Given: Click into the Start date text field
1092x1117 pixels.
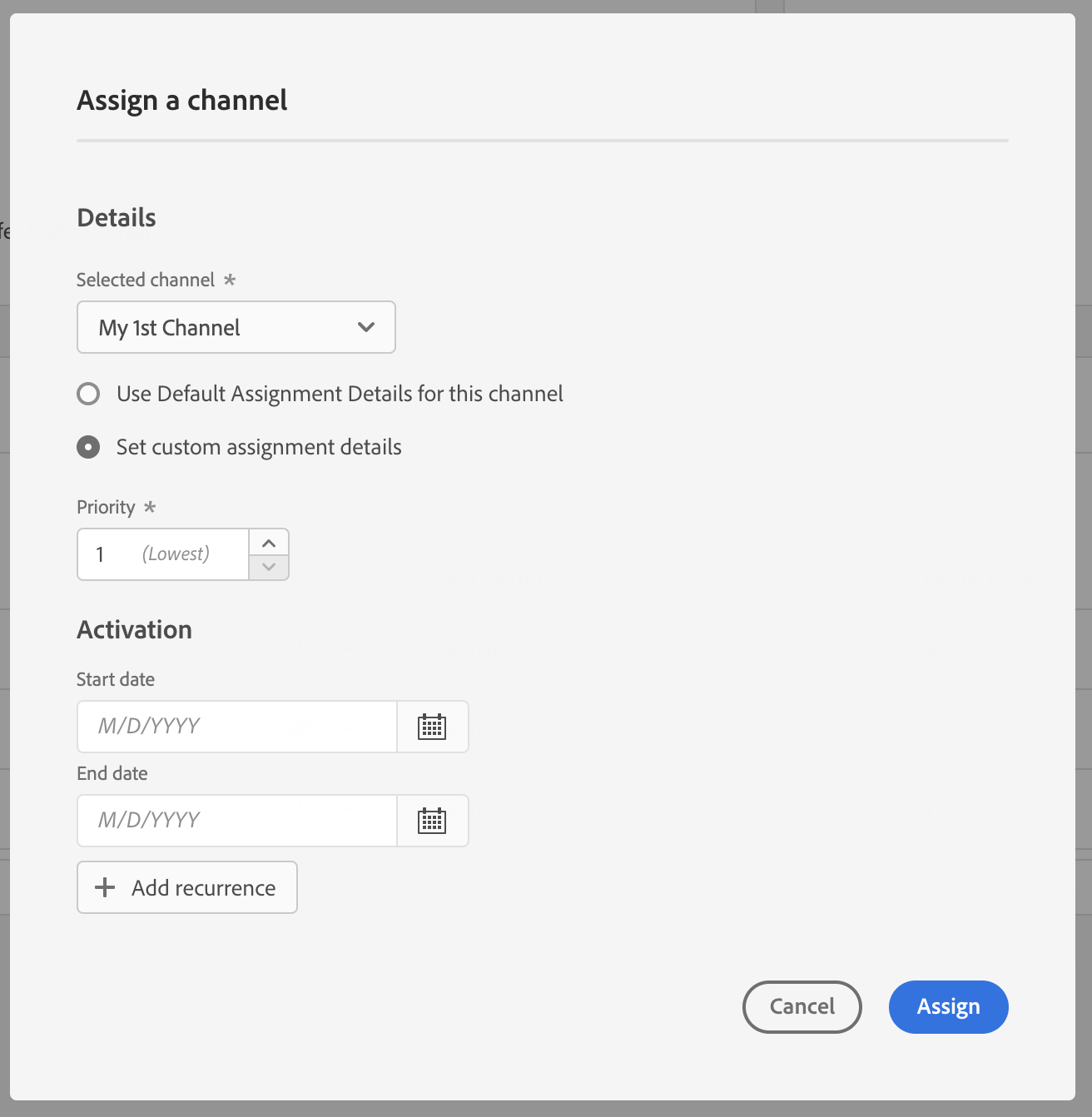Looking at the screenshot, I should [x=237, y=727].
